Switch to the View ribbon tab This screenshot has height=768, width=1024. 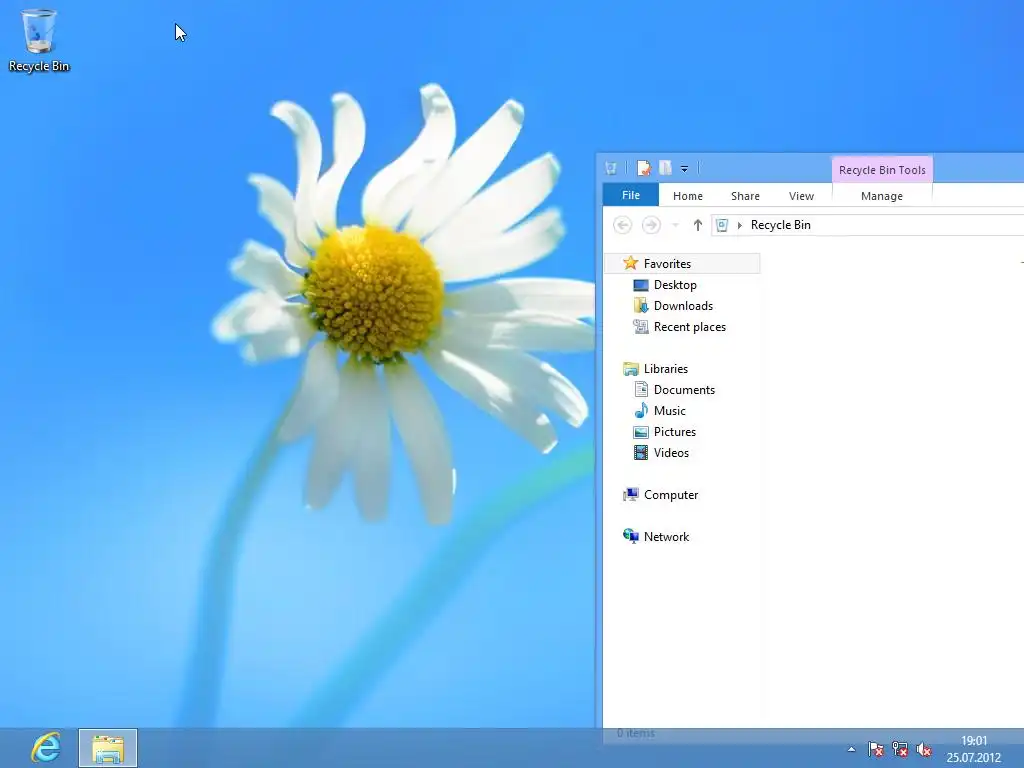801,196
